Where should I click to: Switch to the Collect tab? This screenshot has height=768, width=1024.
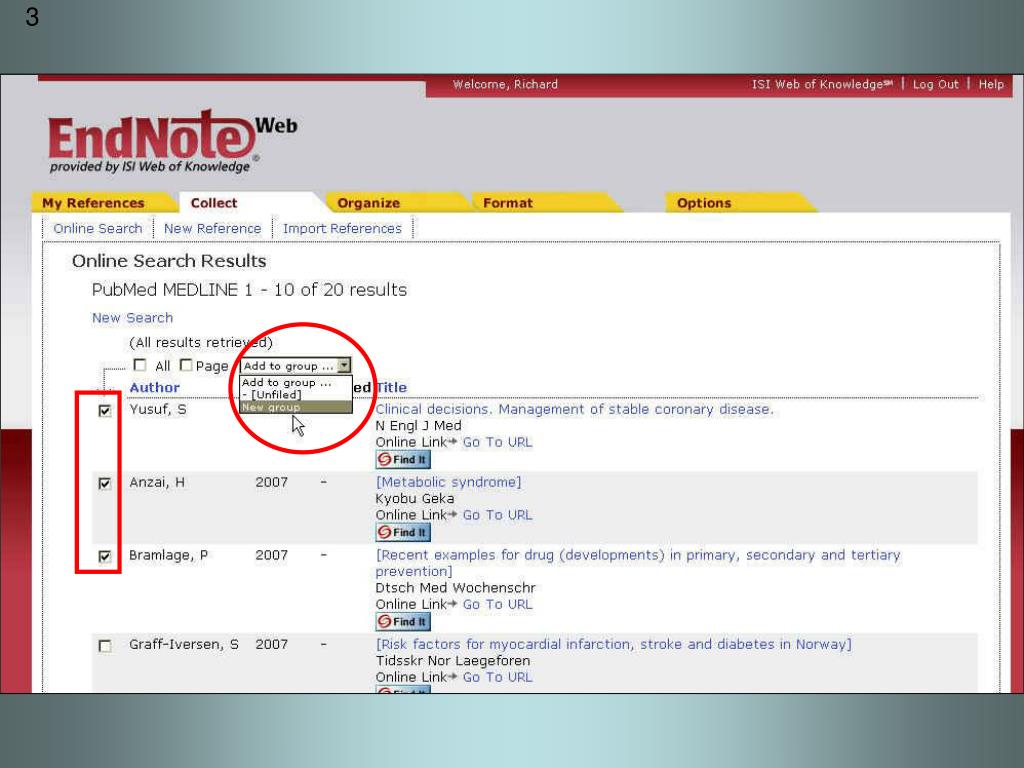(x=214, y=203)
